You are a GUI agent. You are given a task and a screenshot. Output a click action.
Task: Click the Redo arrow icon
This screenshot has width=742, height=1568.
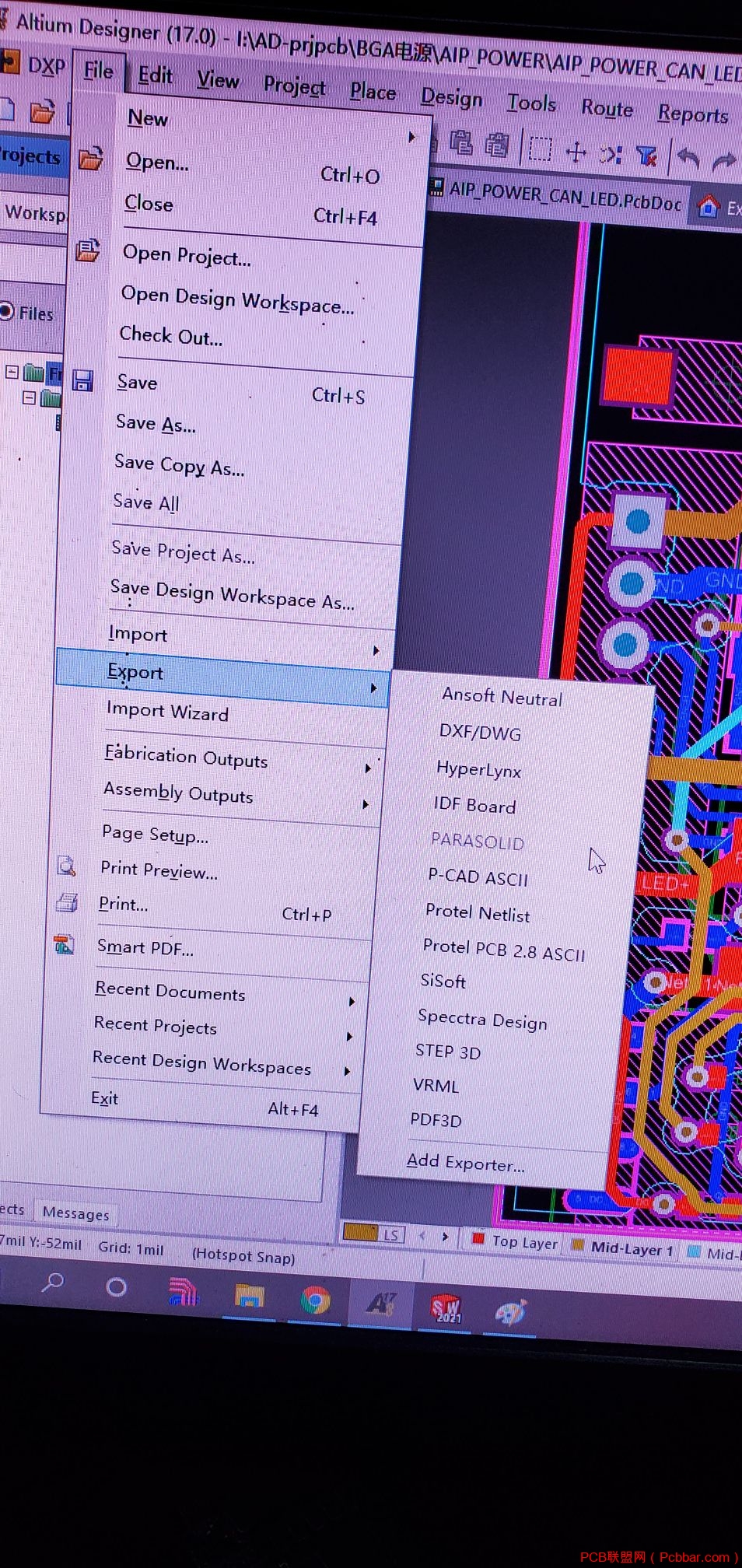724,162
